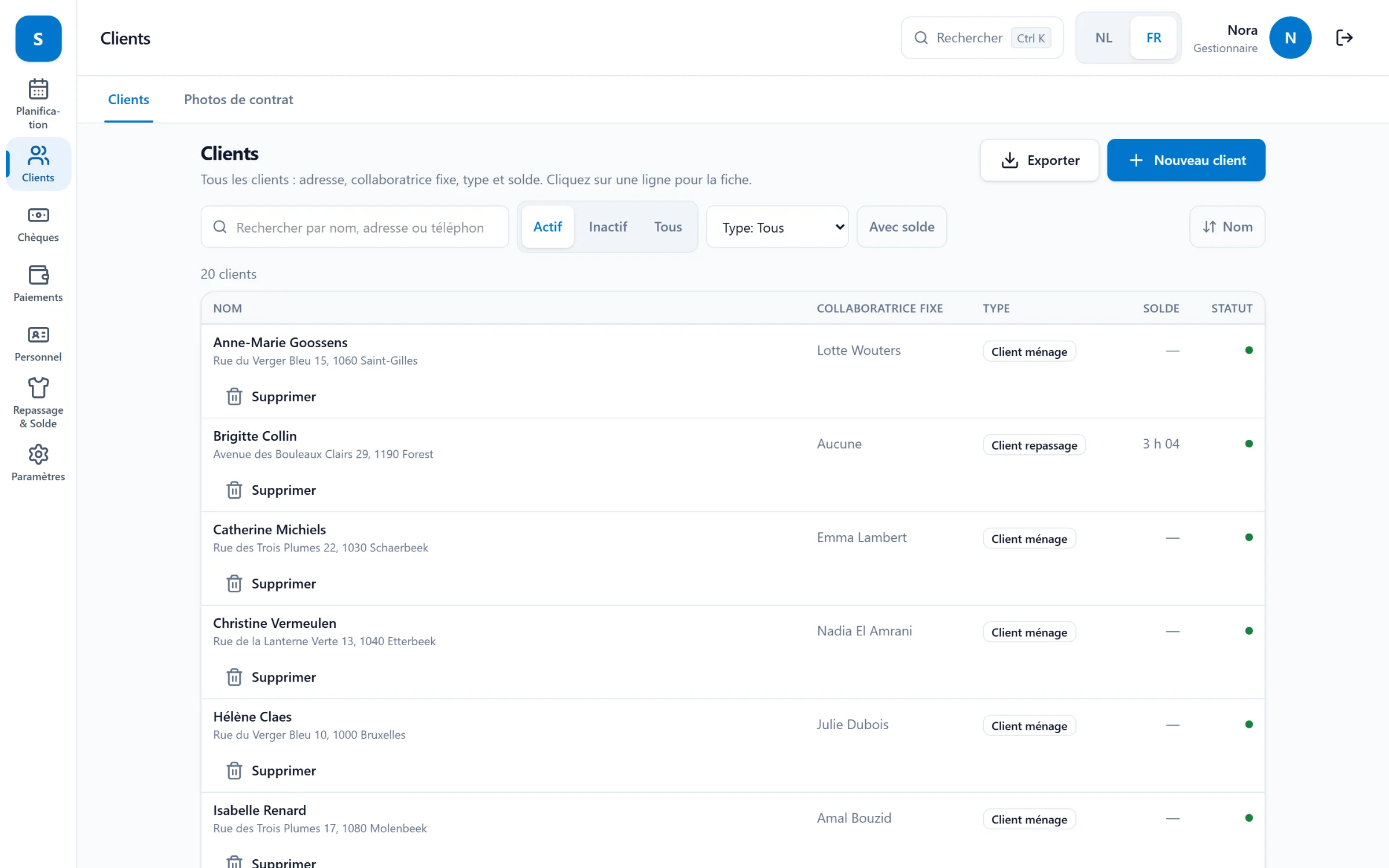
Task: Toggle the Avec solde filter
Action: [902, 227]
